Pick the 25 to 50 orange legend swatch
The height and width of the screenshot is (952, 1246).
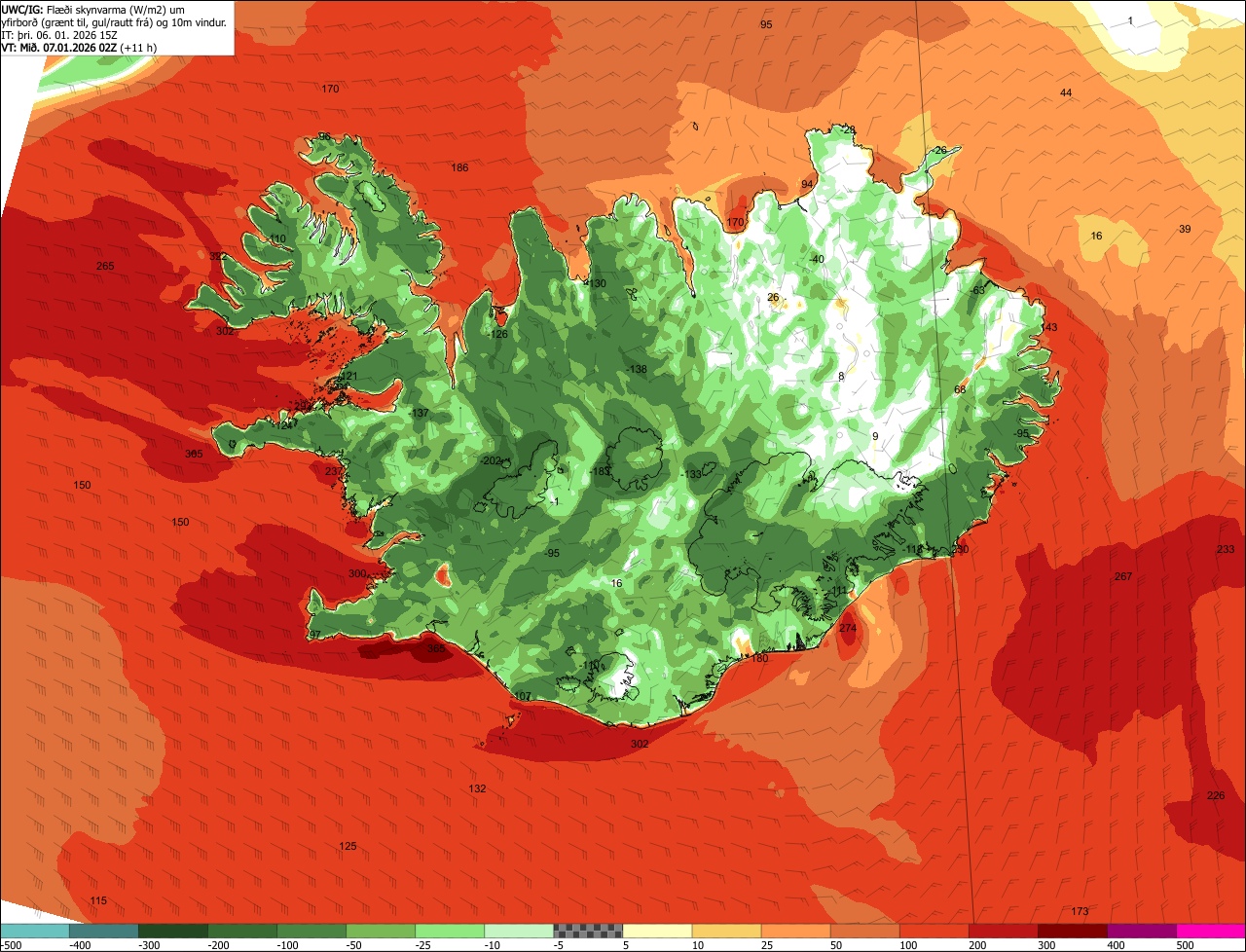795,931
